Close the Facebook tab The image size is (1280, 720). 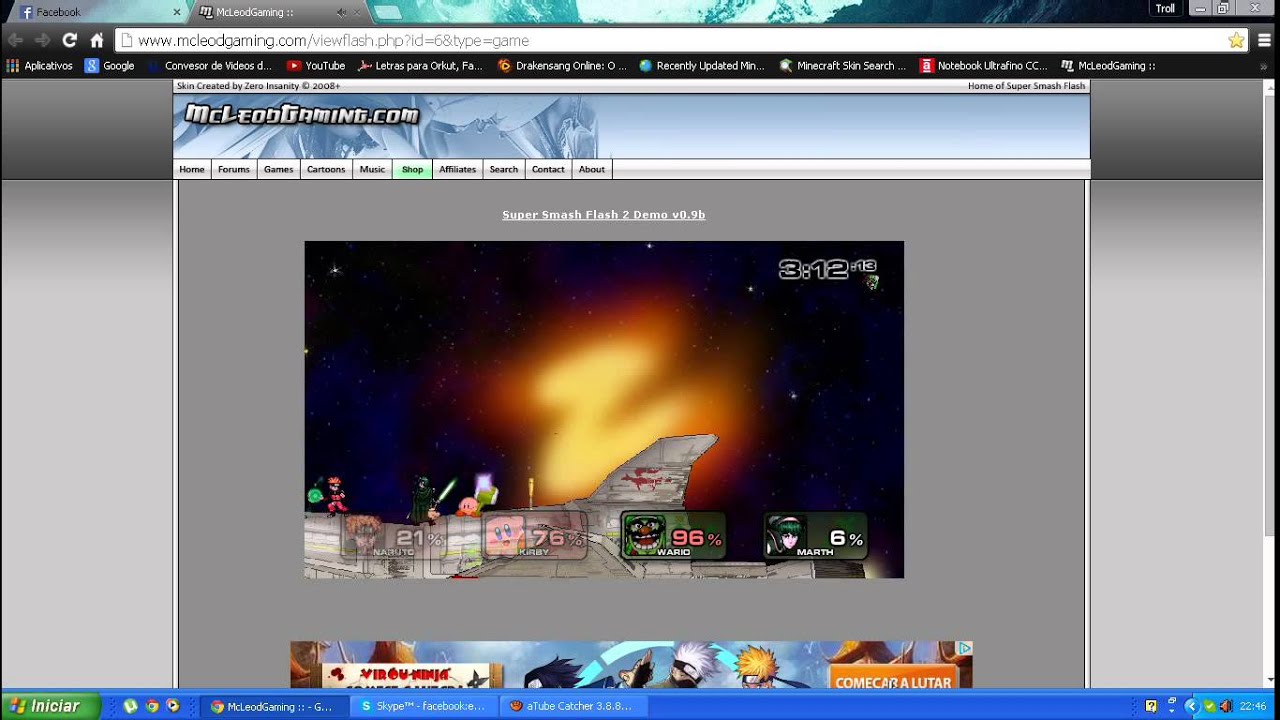(177, 12)
